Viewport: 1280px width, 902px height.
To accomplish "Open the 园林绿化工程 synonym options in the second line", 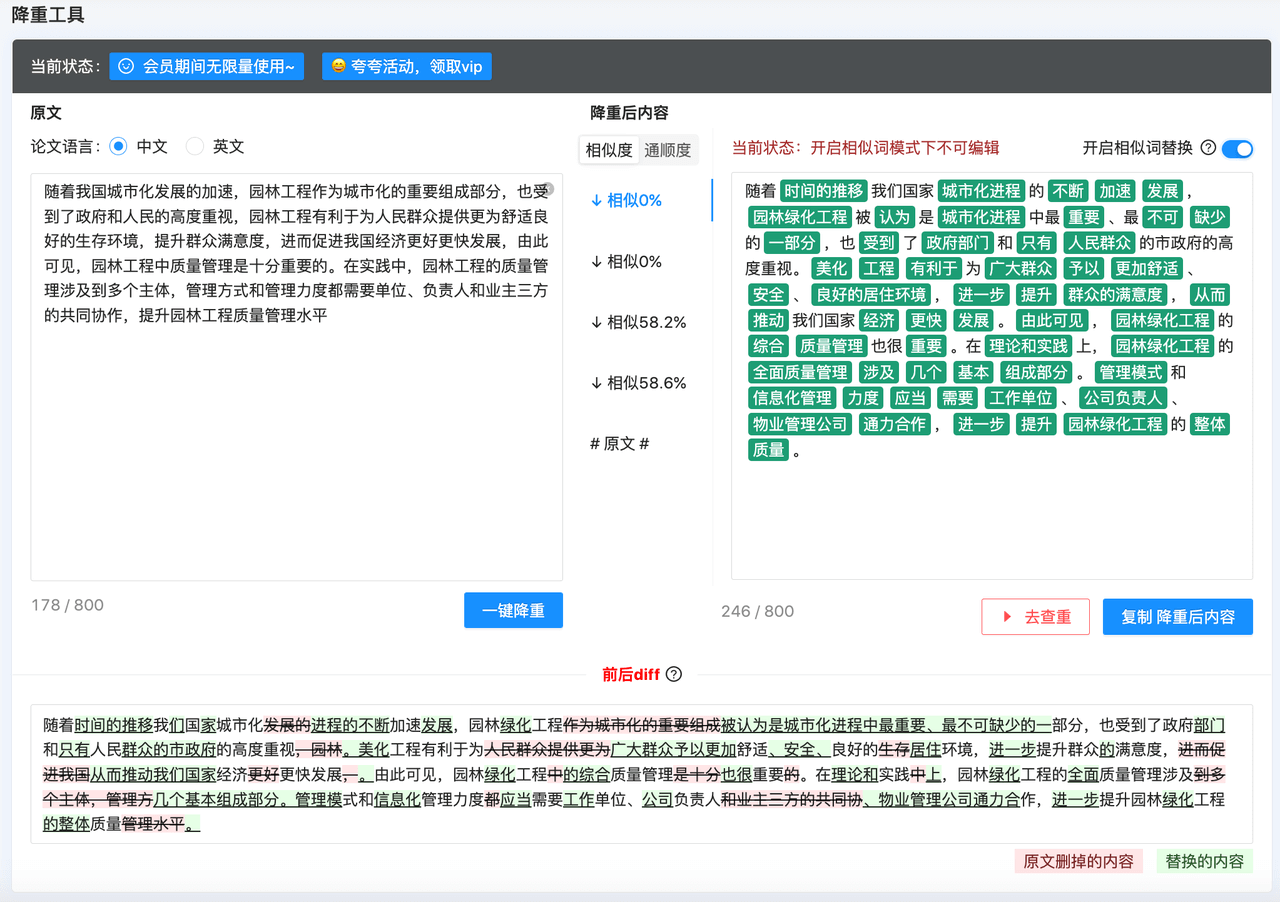I will pyautogui.click(x=800, y=216).
